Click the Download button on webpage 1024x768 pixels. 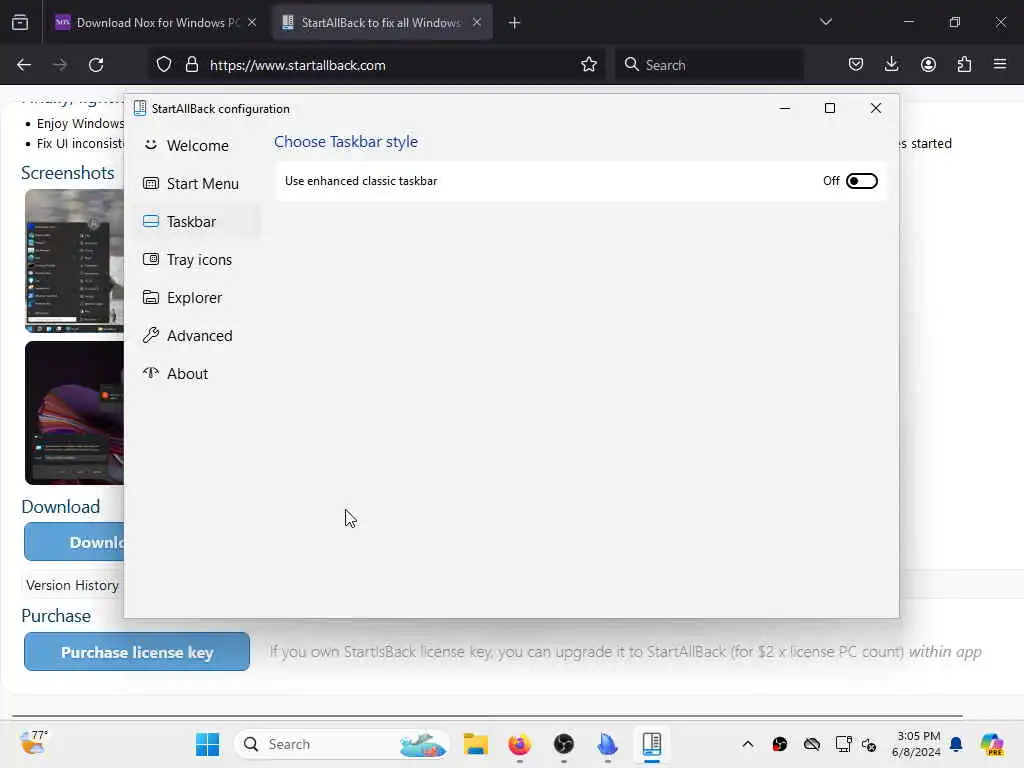coord(74,541)
